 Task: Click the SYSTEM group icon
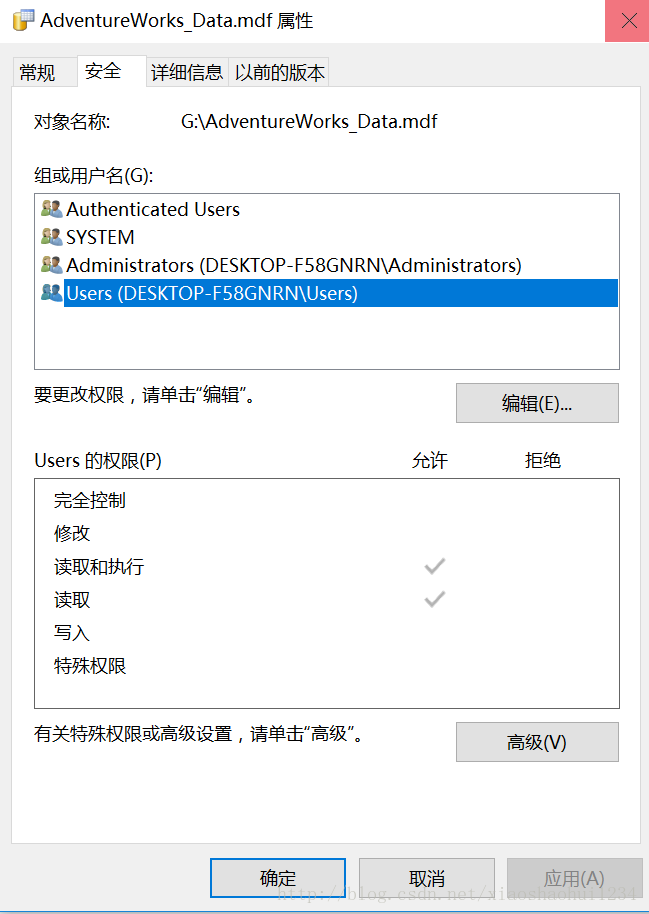click(x=51, y=237)
